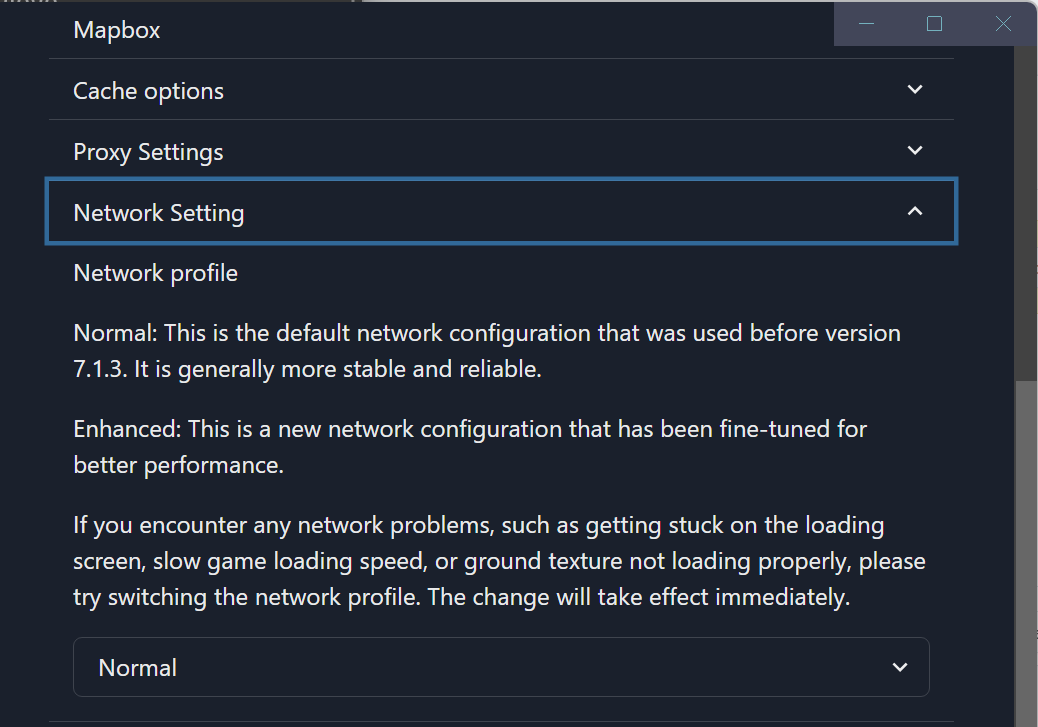Click the X icon to close the window
This screenshot has height=727, width=1038.
[1003, 23]
